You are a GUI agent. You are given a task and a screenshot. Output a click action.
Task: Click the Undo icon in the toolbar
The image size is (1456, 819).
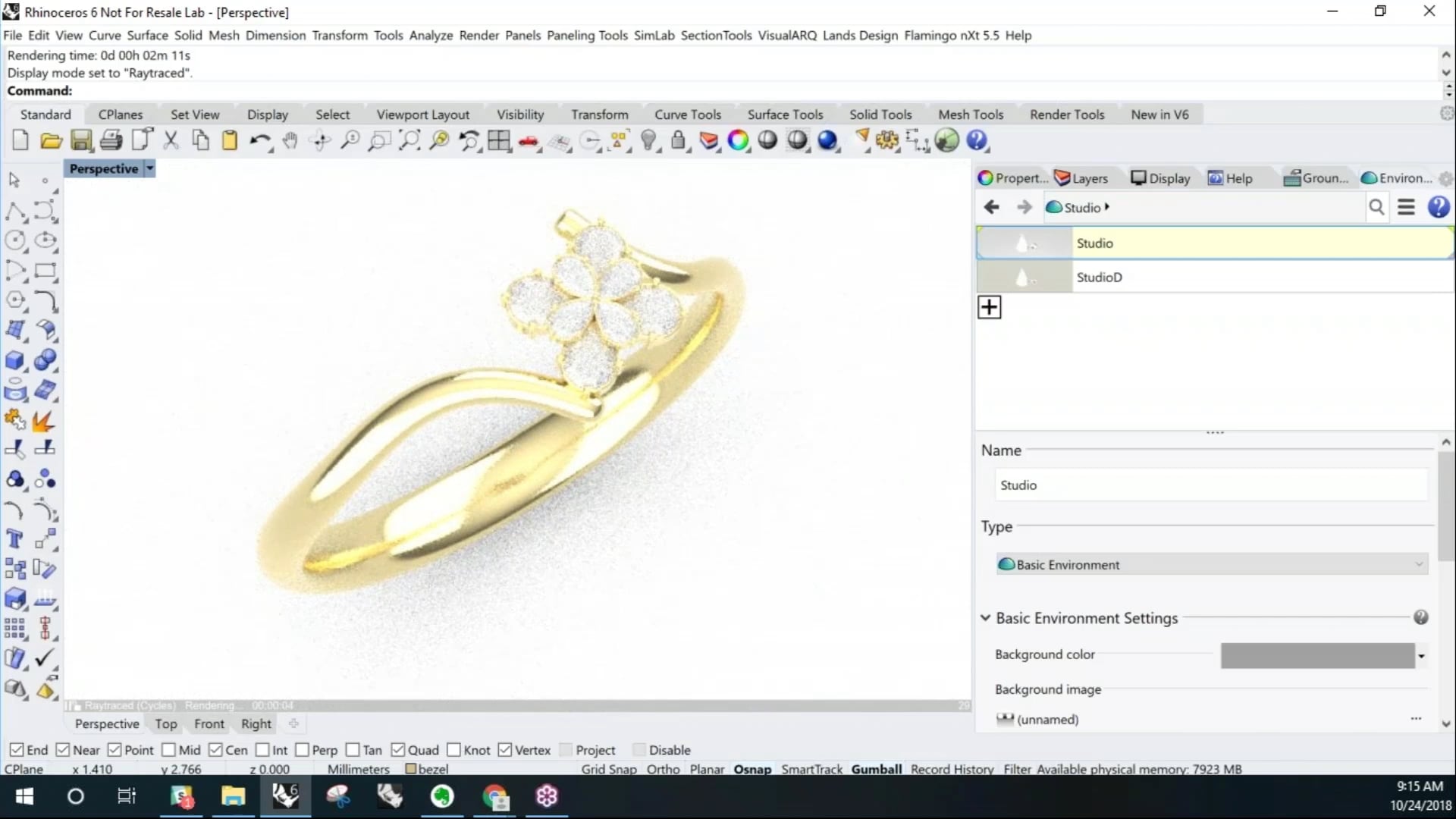(x=260, y=141)
